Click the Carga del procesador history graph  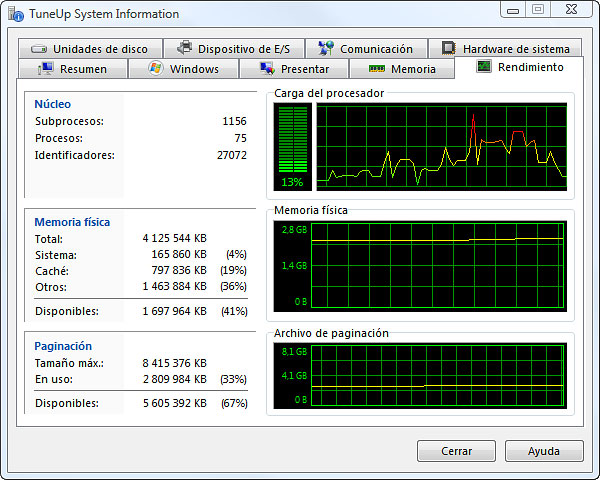pos(441,146)
